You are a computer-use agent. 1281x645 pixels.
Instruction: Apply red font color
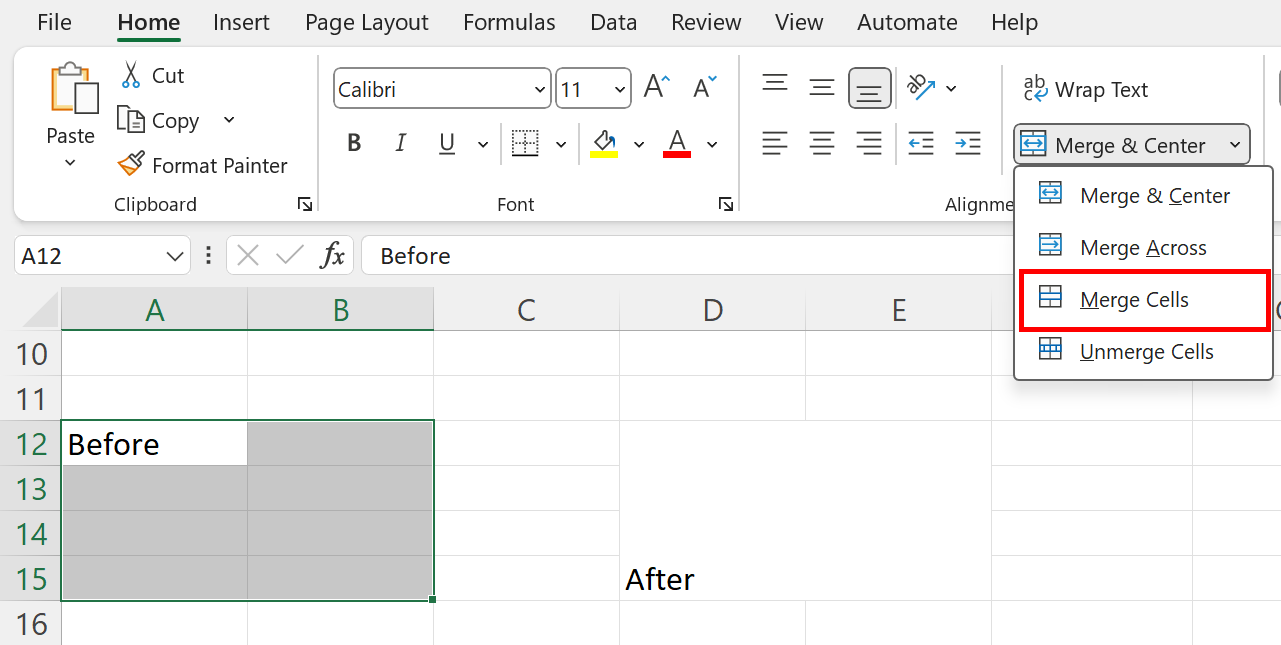click(x=677, y=144)
